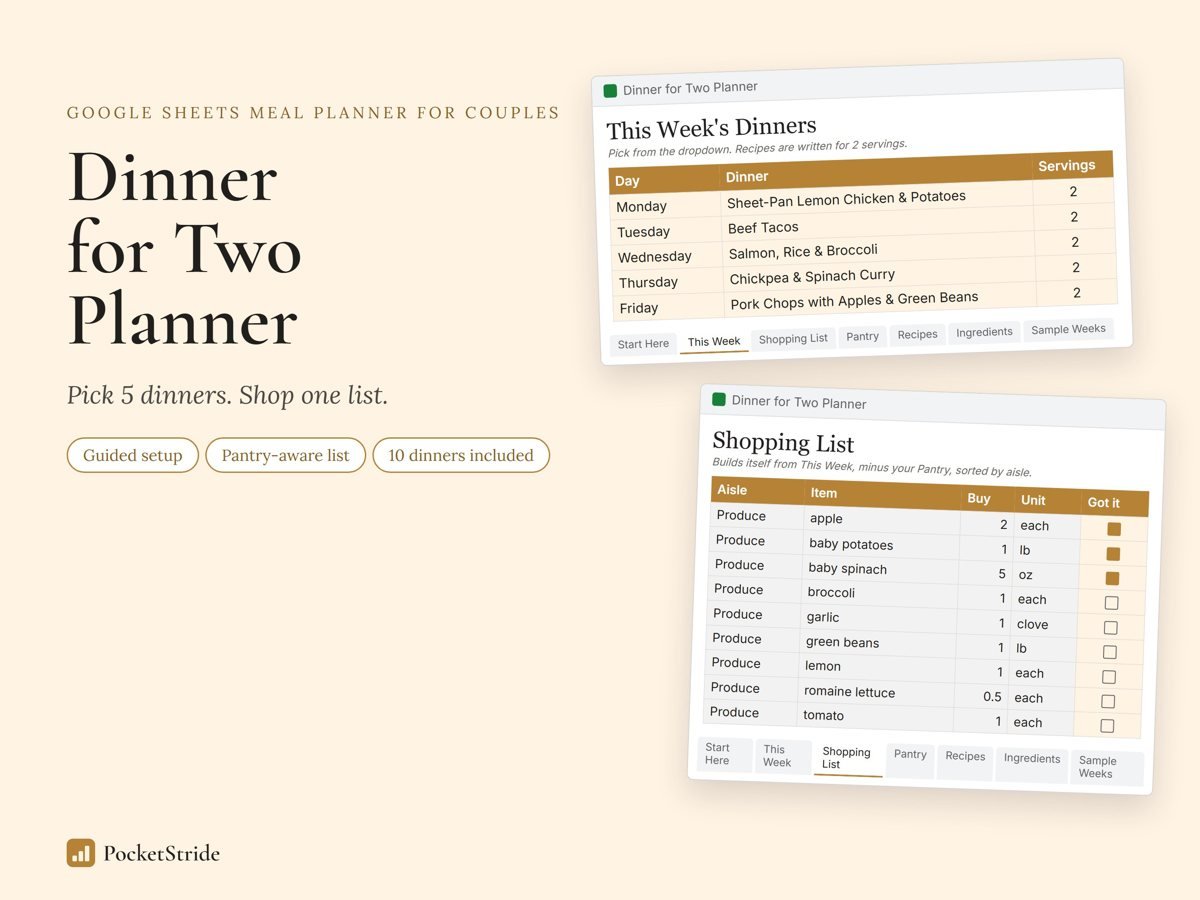Click the This Week's Dinners heading
The width and height of the screenshot is (1200, 900).
click(711, 129)
